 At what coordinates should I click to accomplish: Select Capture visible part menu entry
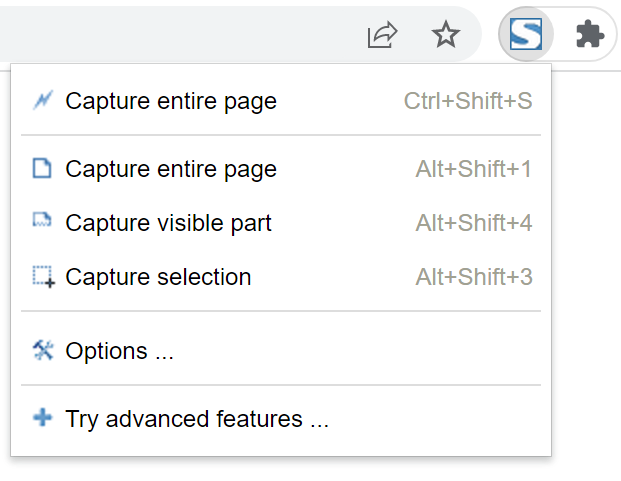[168, 223]
